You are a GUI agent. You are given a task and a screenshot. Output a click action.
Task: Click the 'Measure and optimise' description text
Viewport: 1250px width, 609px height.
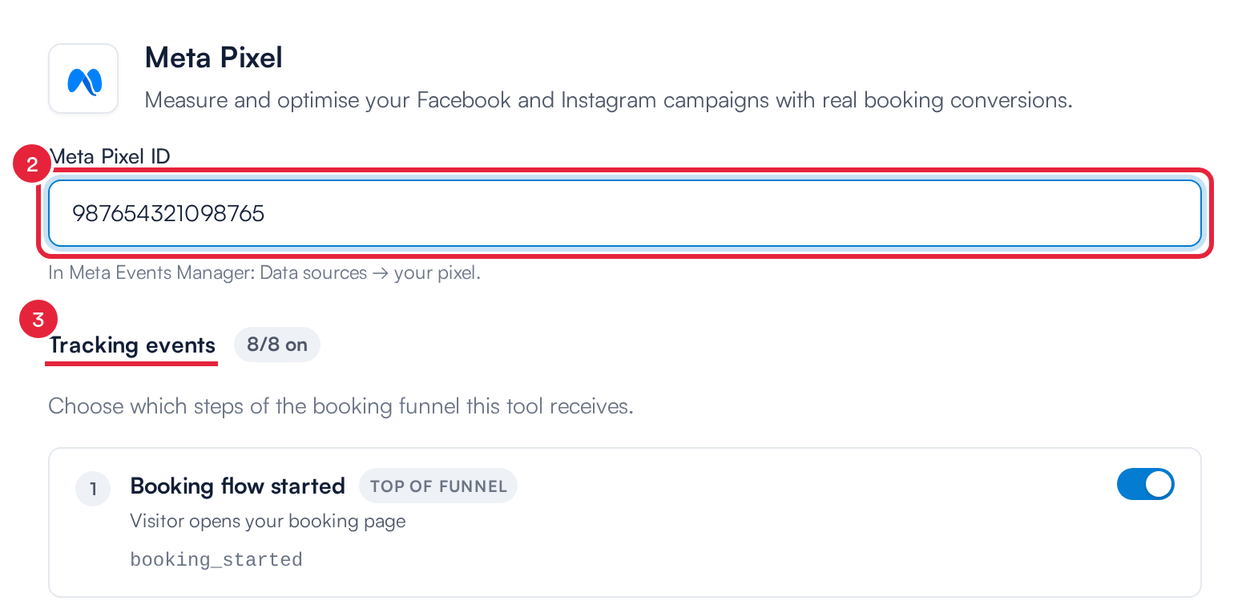click(609, 100)
